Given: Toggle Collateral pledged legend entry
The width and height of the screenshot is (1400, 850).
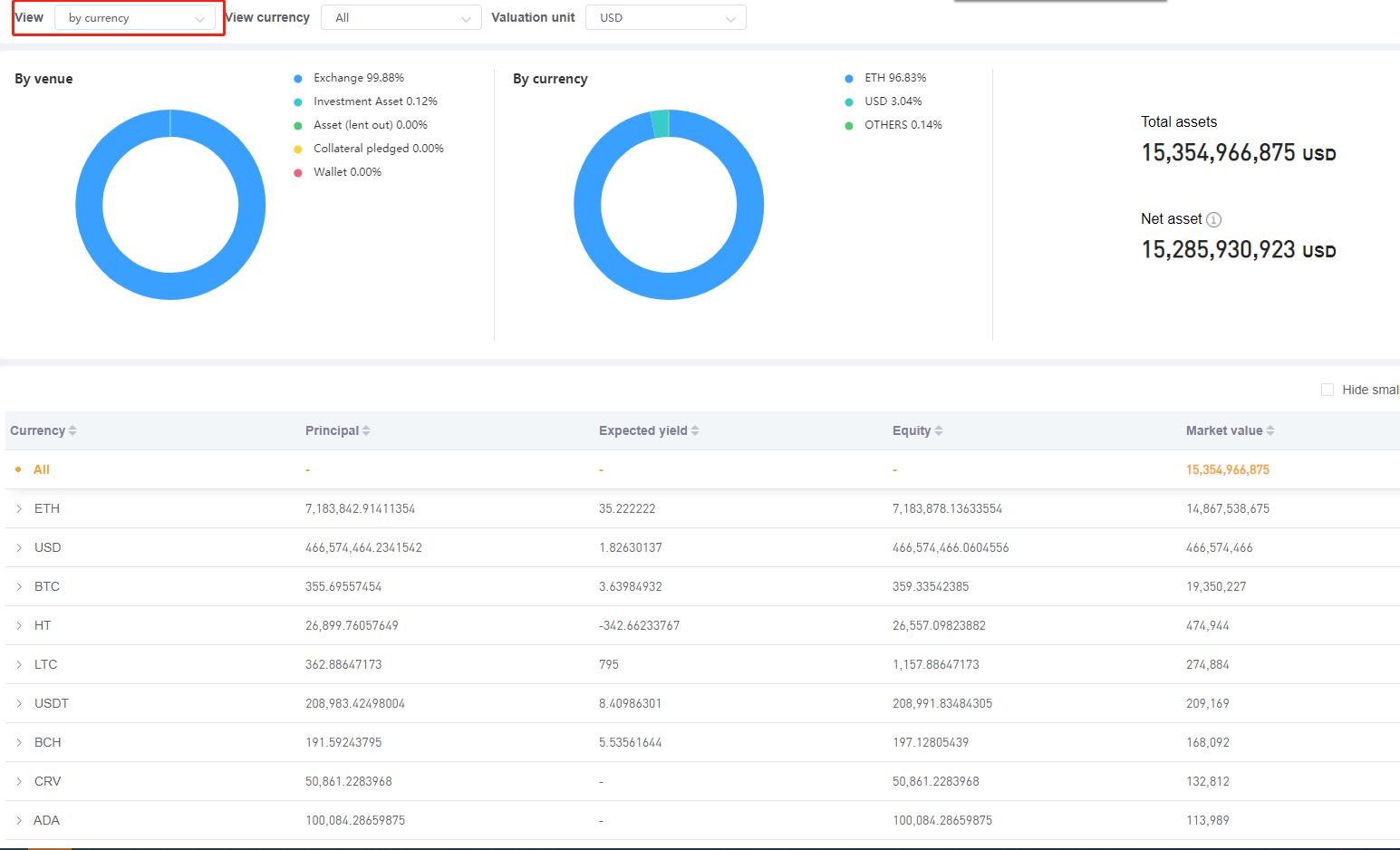Looking at the screenshot, I should click(369, 149).
